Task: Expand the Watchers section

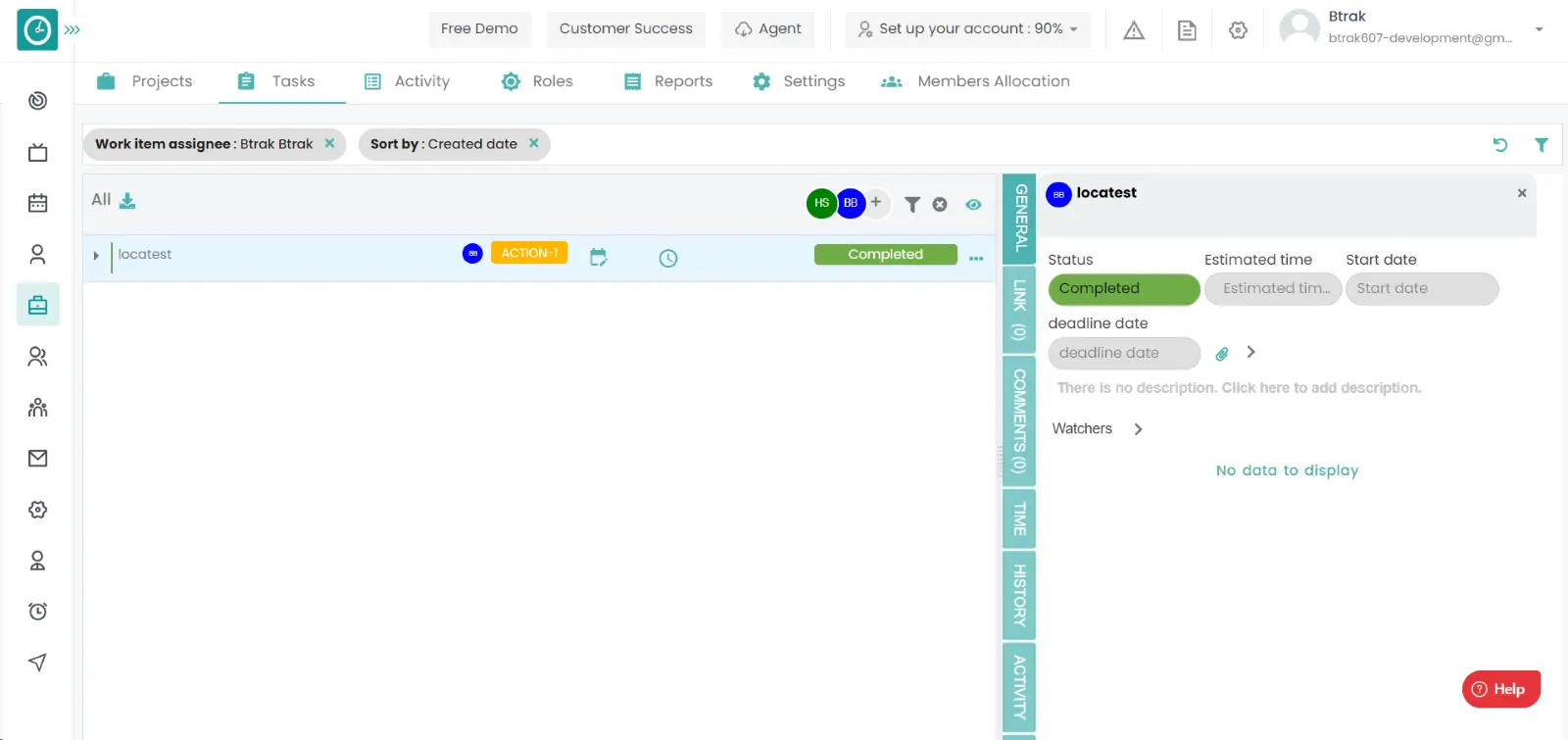Action: 1138,429
